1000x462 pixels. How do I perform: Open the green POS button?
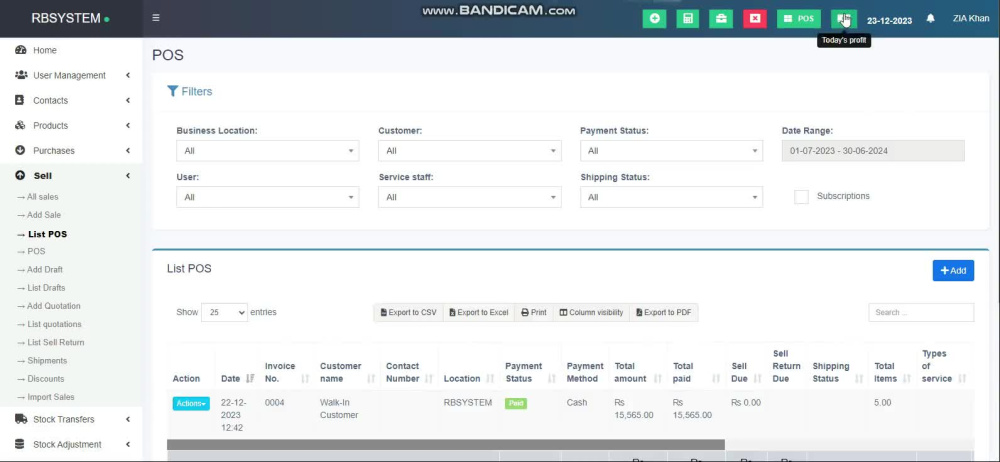click(x=798, y=19)
